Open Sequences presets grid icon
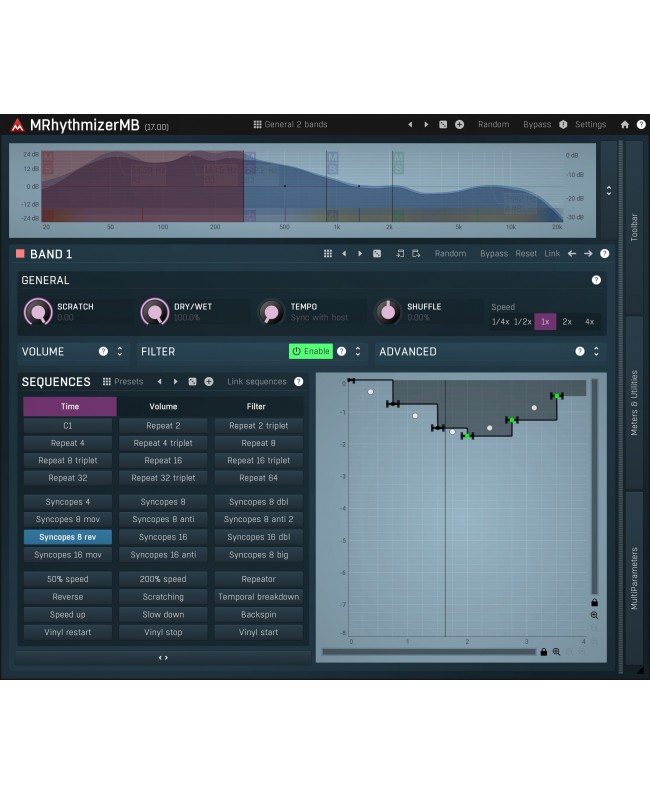The height and width of the screenshot is (794, 650). point(106,382)
